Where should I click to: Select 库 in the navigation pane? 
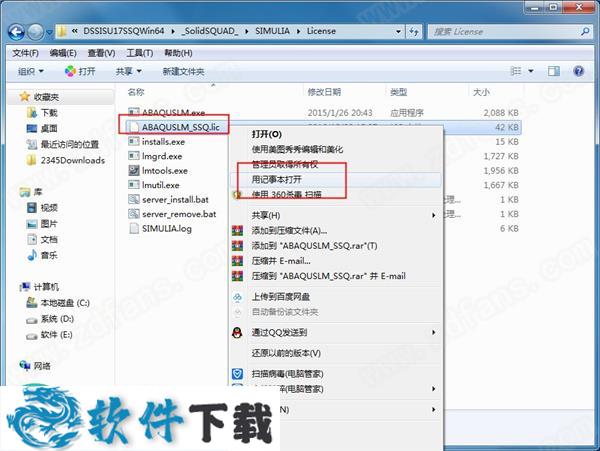click(38, 192)
